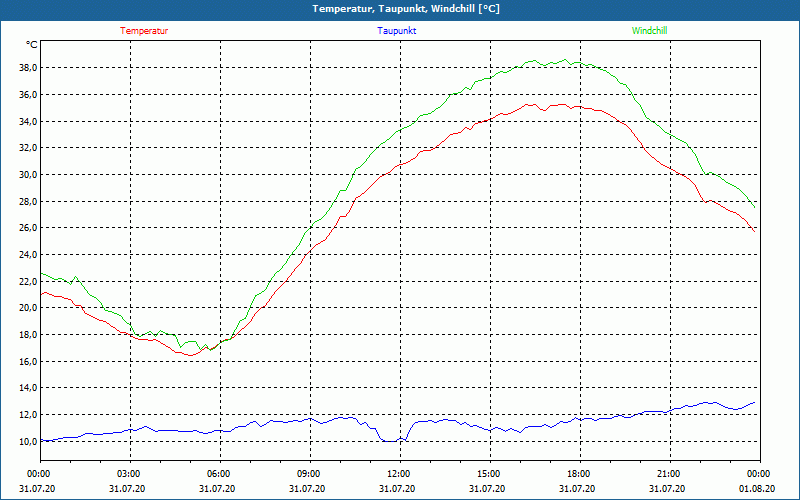Click the 36,0 y-axis label

[x=28, y=94]
